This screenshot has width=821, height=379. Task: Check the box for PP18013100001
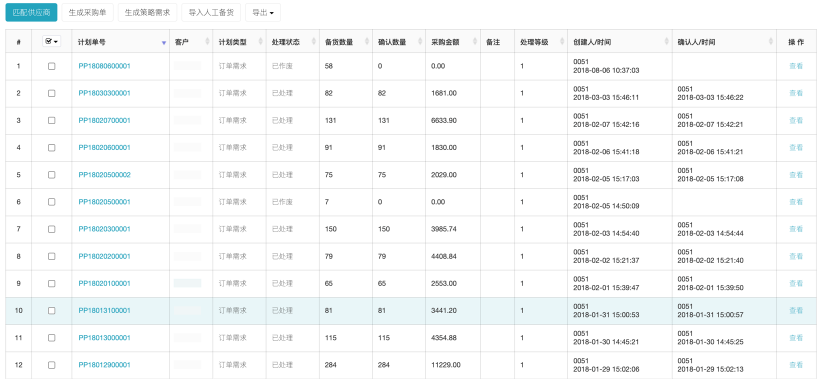pos(51,310)
